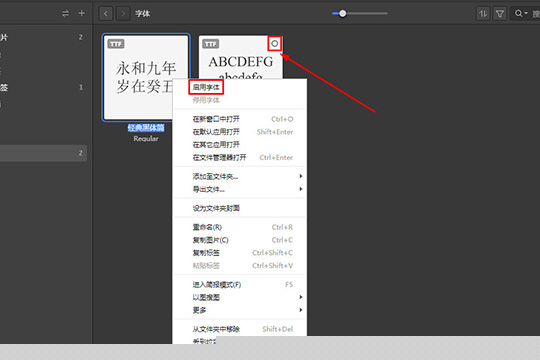Expand the 添加至文件夹... submenu
The width and height of the screenshot is (540, 360).
point(240,176)
